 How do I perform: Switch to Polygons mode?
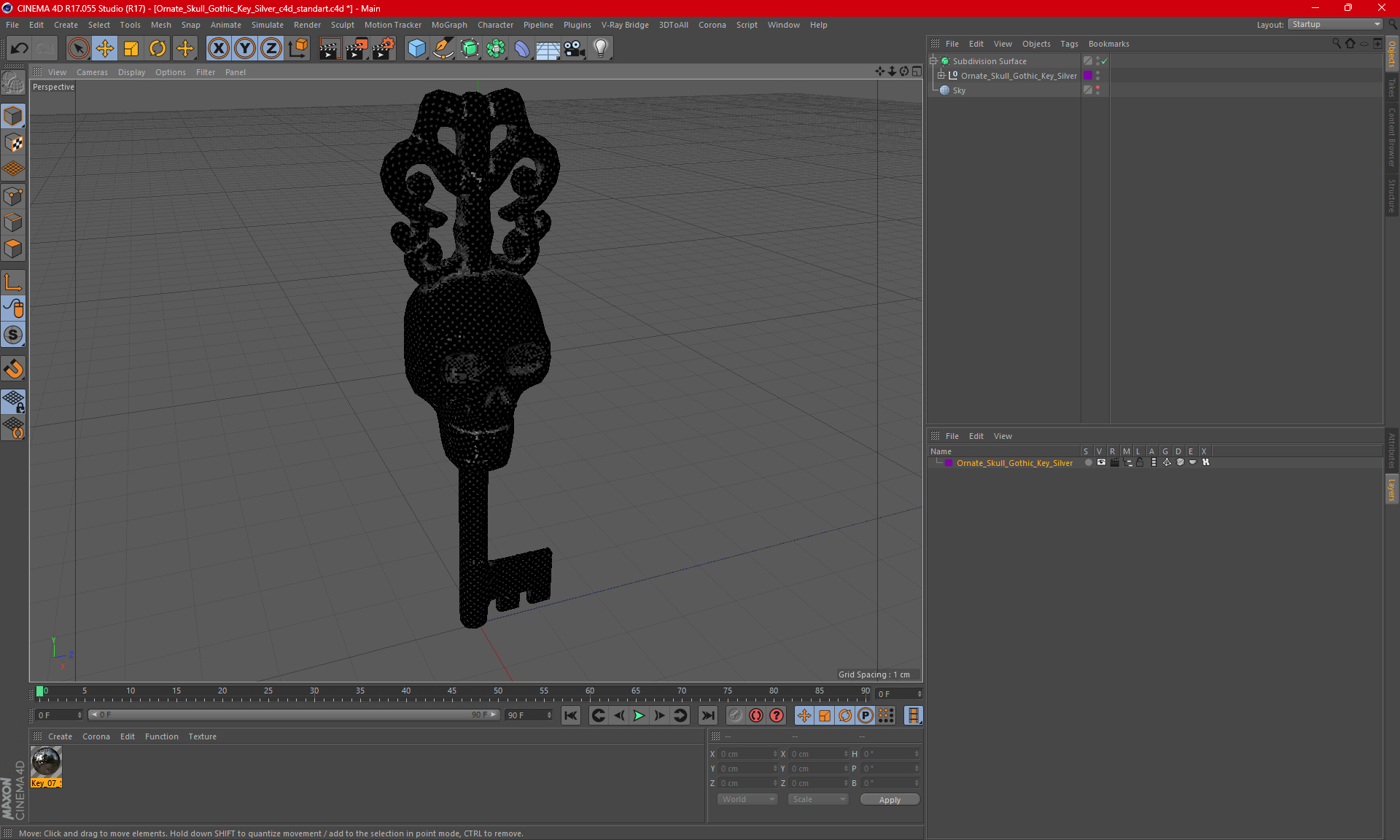click(13, 249)
